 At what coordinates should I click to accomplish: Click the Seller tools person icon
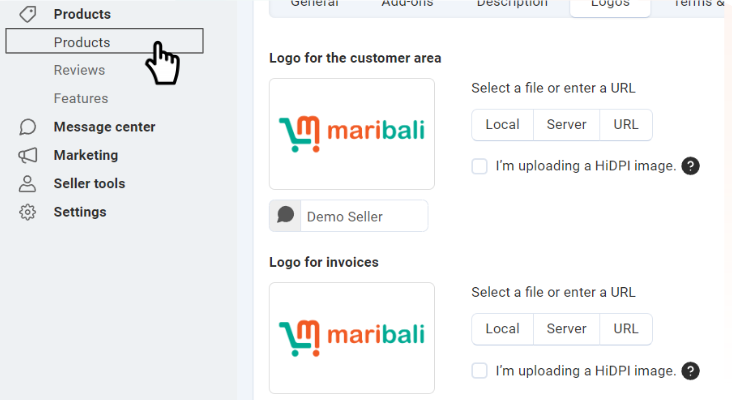[x=28, y=184]
